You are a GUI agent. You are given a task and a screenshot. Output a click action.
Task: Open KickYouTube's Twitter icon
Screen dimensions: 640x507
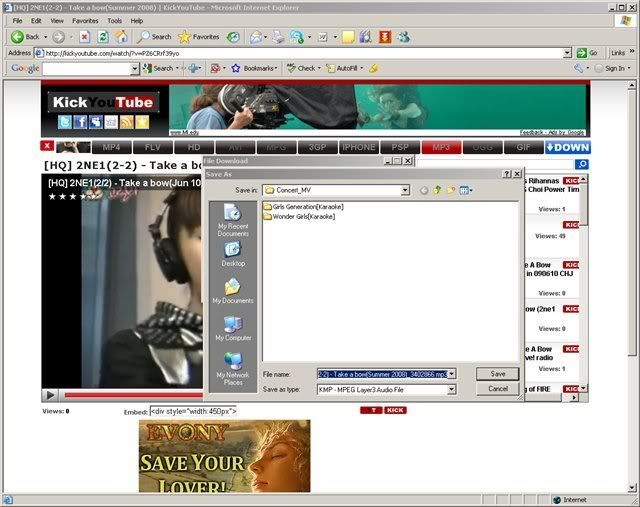point(64,122)
